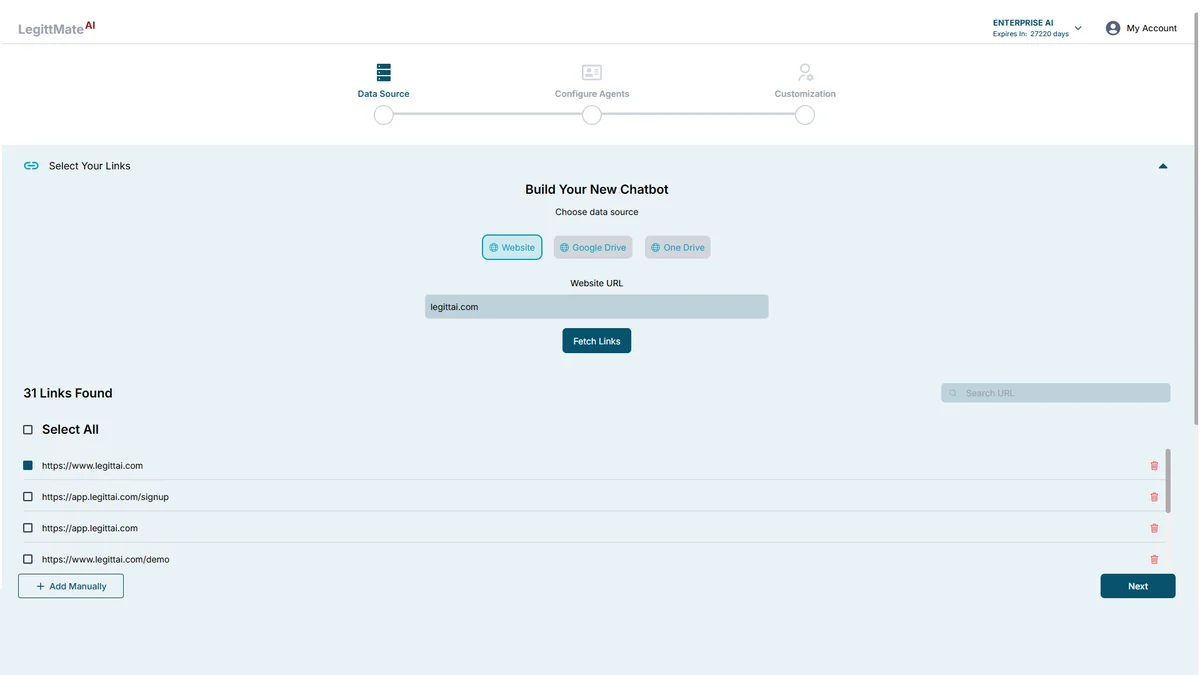
Task: Focus the Website URL input field
Action: [x=597, y=307]
